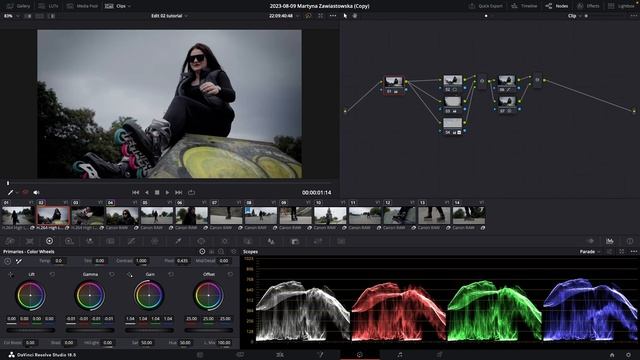Reset the Gamma color wheel

(111, 275)
